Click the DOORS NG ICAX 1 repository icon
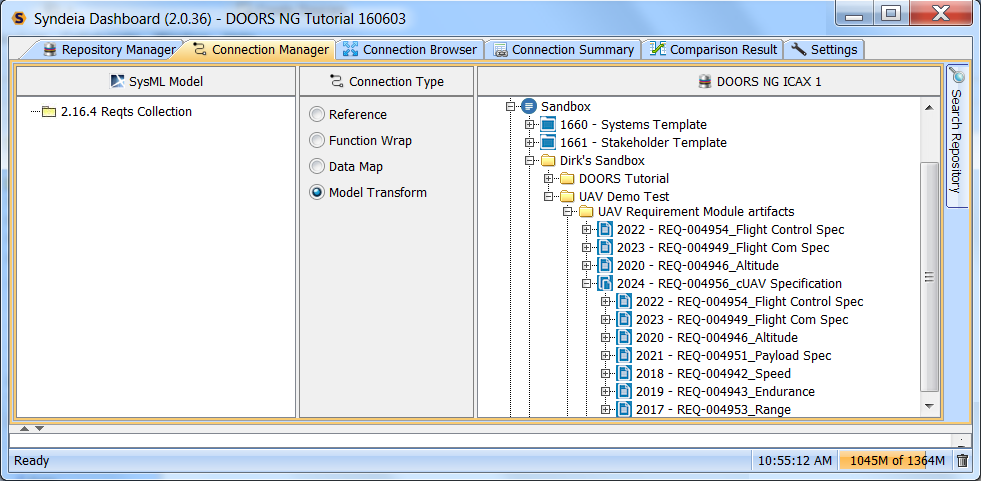The image size is (981, 481). pyautogui.click(x=704, y=81)
